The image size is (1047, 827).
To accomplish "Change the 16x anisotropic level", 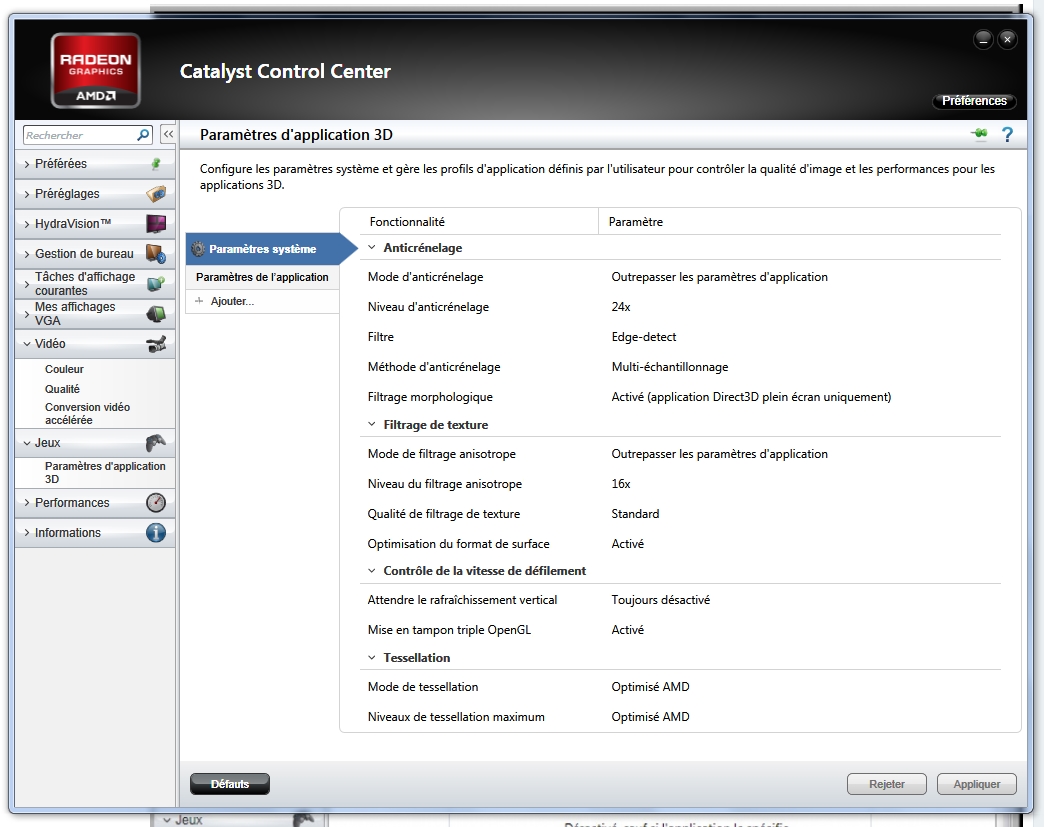I will point(620,484).
